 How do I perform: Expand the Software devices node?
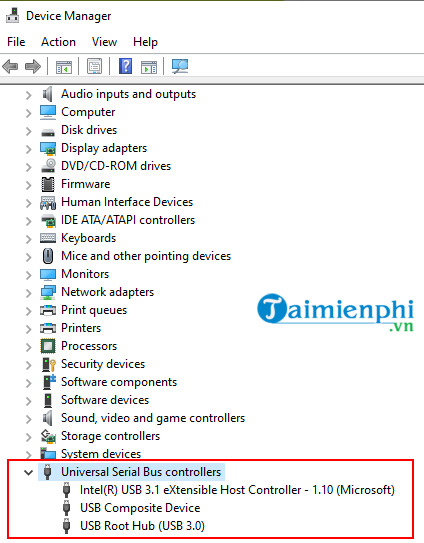[x=28, y=401]
